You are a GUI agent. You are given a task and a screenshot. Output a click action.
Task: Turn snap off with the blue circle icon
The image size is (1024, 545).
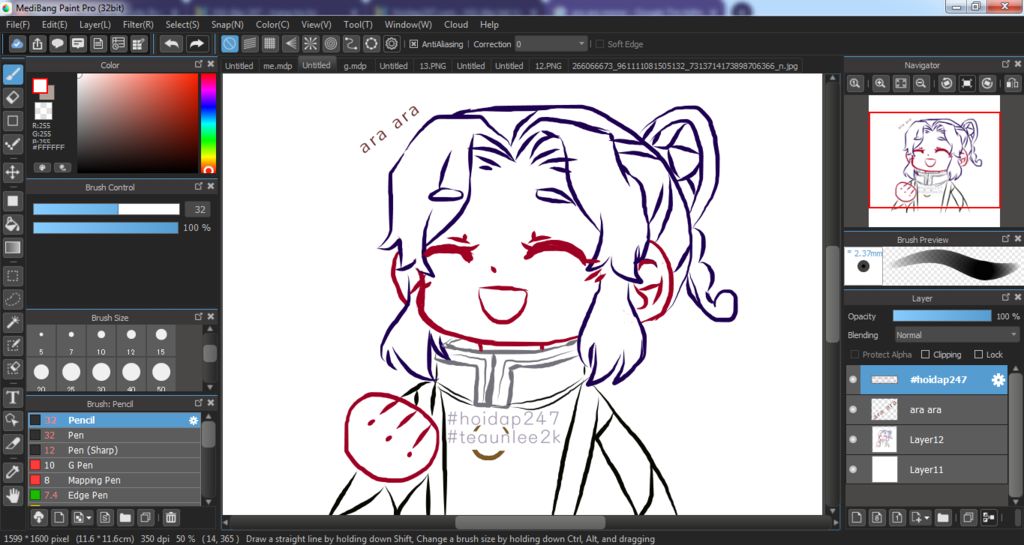pos(229,44)
